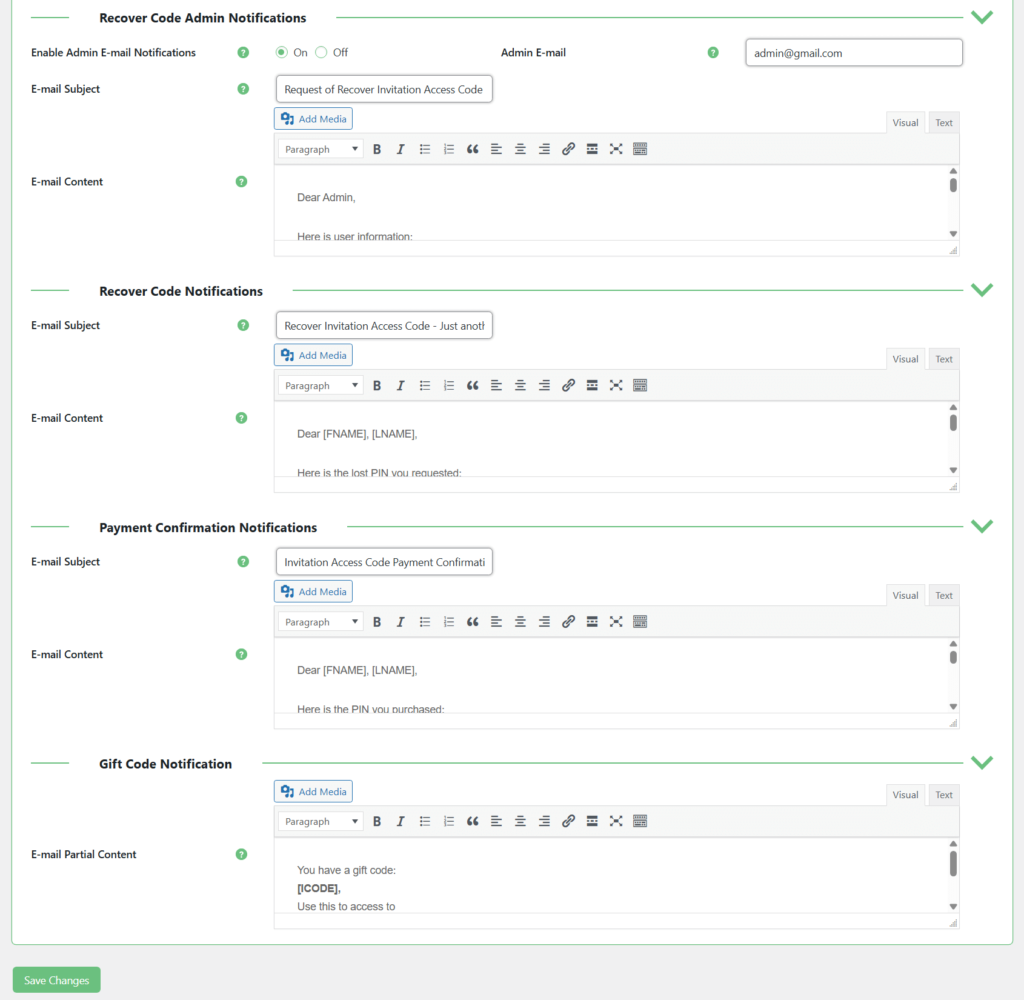Insert a link in the Payment Confirmation content
The width and height of the screenshot is (1024, 1000).
tap(568, 621)
